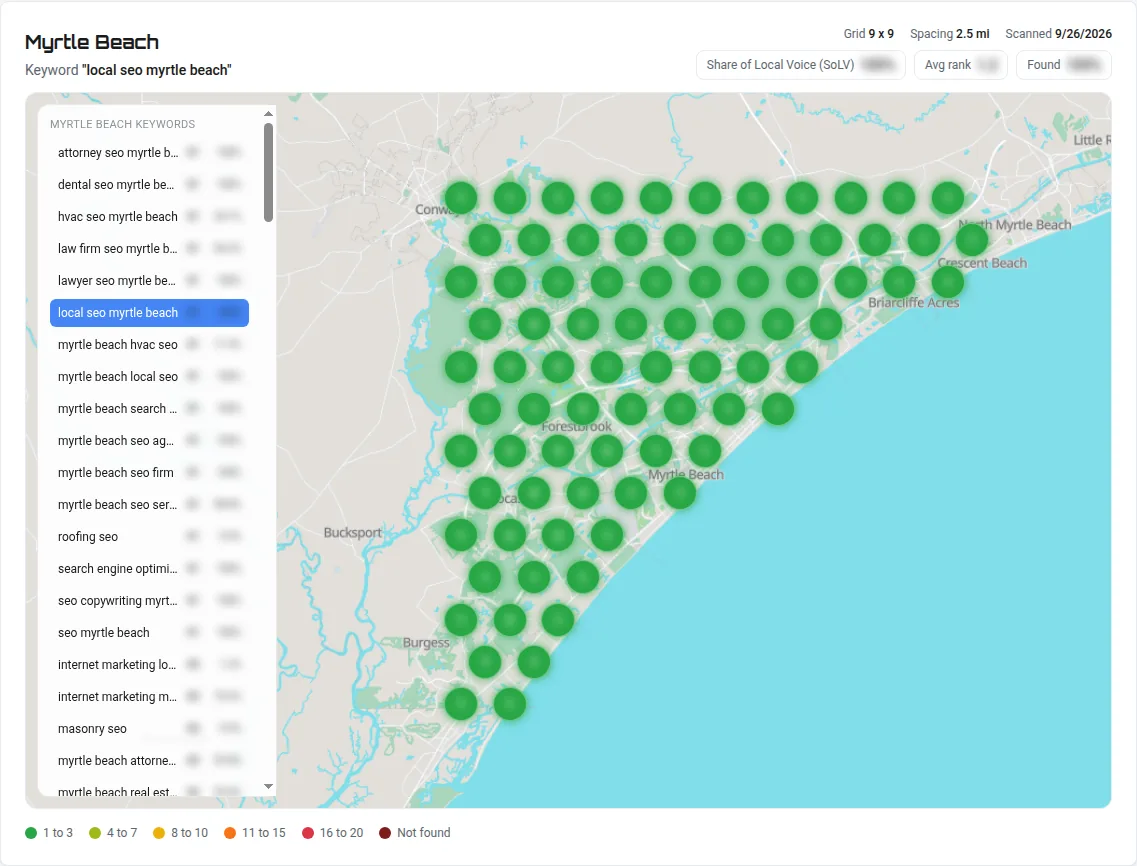The width and height of the screenshot is (1137, 866).
Task: Click 'MYRTLE BEACH KEYWORDS' list header
Action: 123,124
